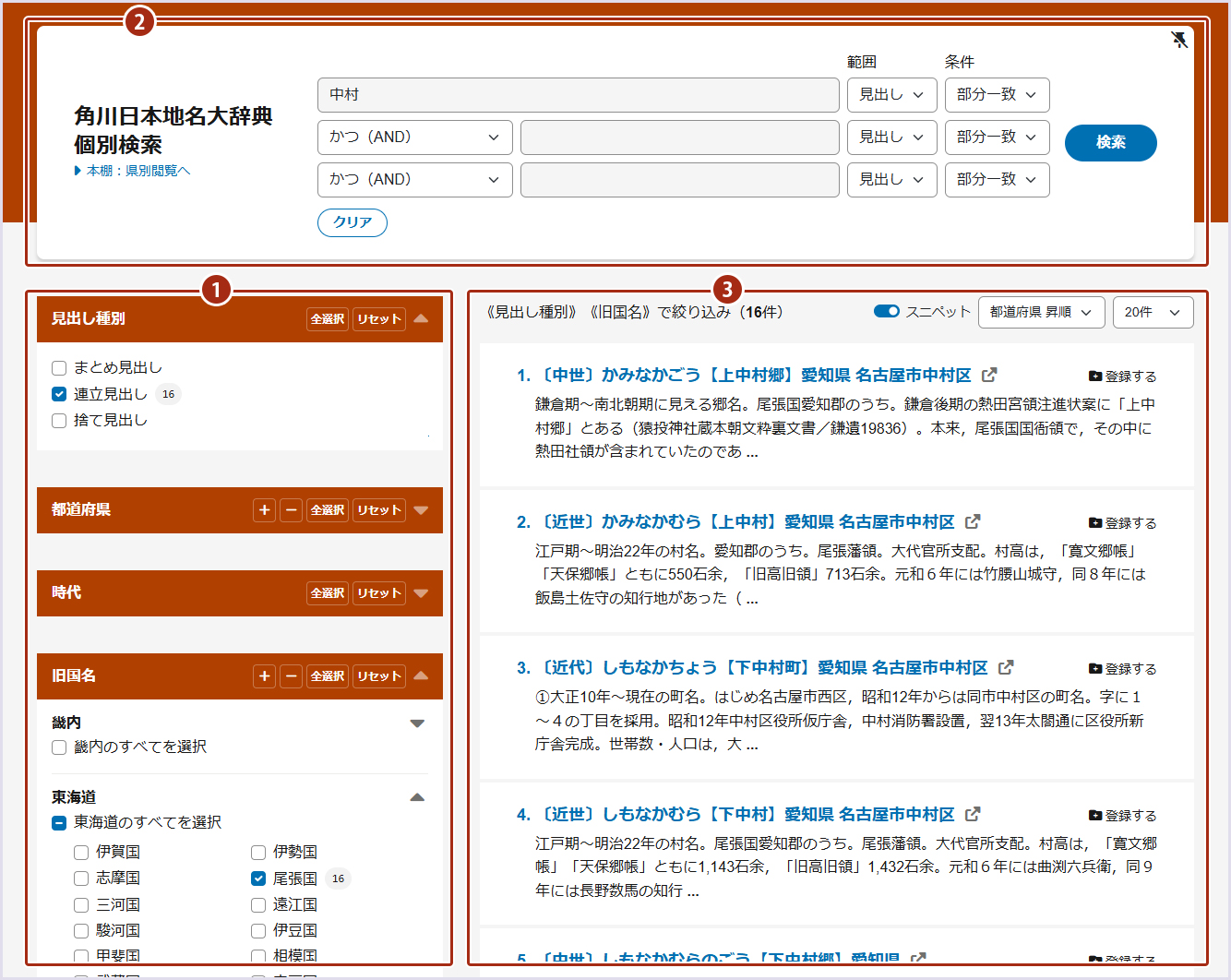
Task: Open external link icon for 上中村郷 result
Action: pos(989,375)
